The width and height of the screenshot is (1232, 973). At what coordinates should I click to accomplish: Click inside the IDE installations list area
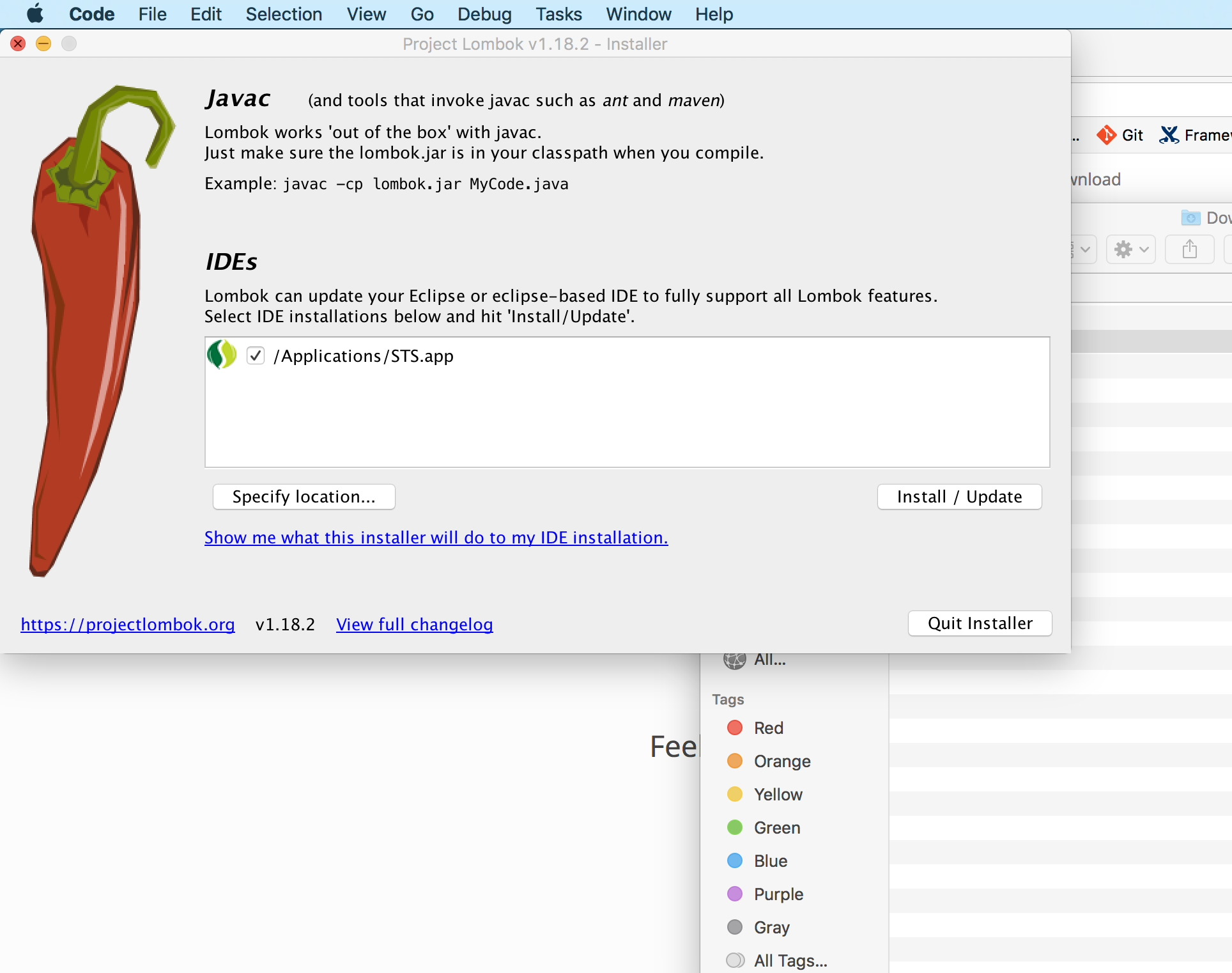626,422
